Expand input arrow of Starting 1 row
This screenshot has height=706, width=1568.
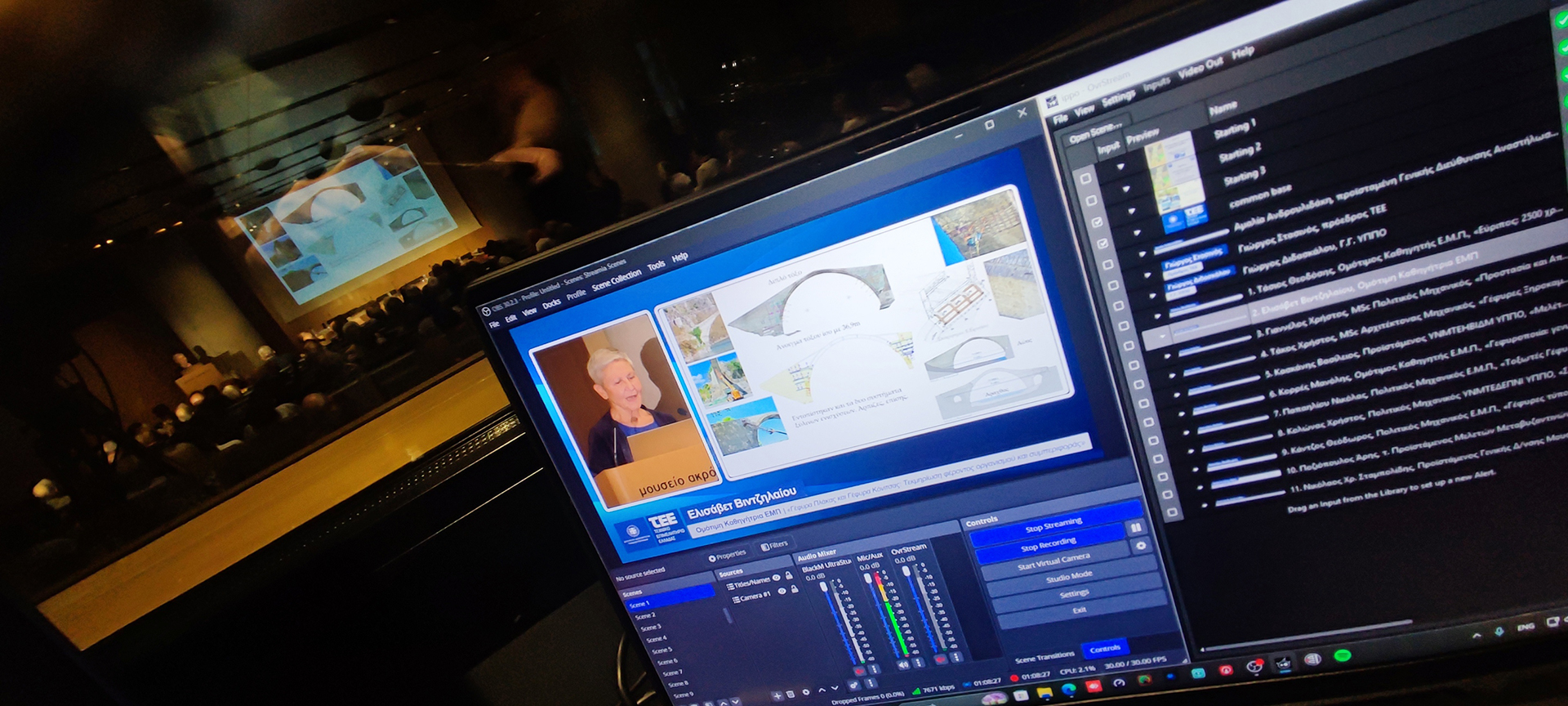(1120, 166)
